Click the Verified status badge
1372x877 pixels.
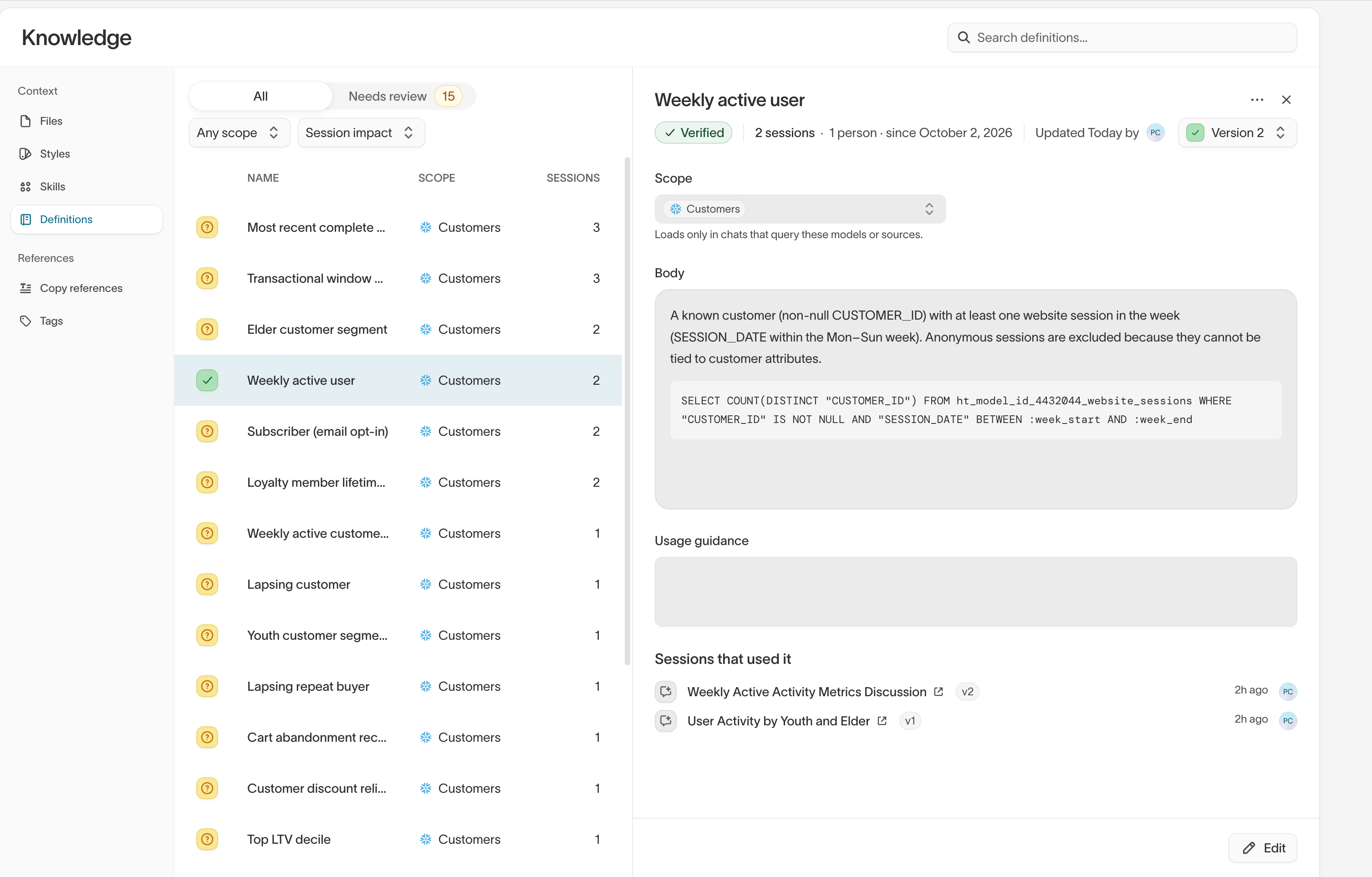click(x=694, y=133)
